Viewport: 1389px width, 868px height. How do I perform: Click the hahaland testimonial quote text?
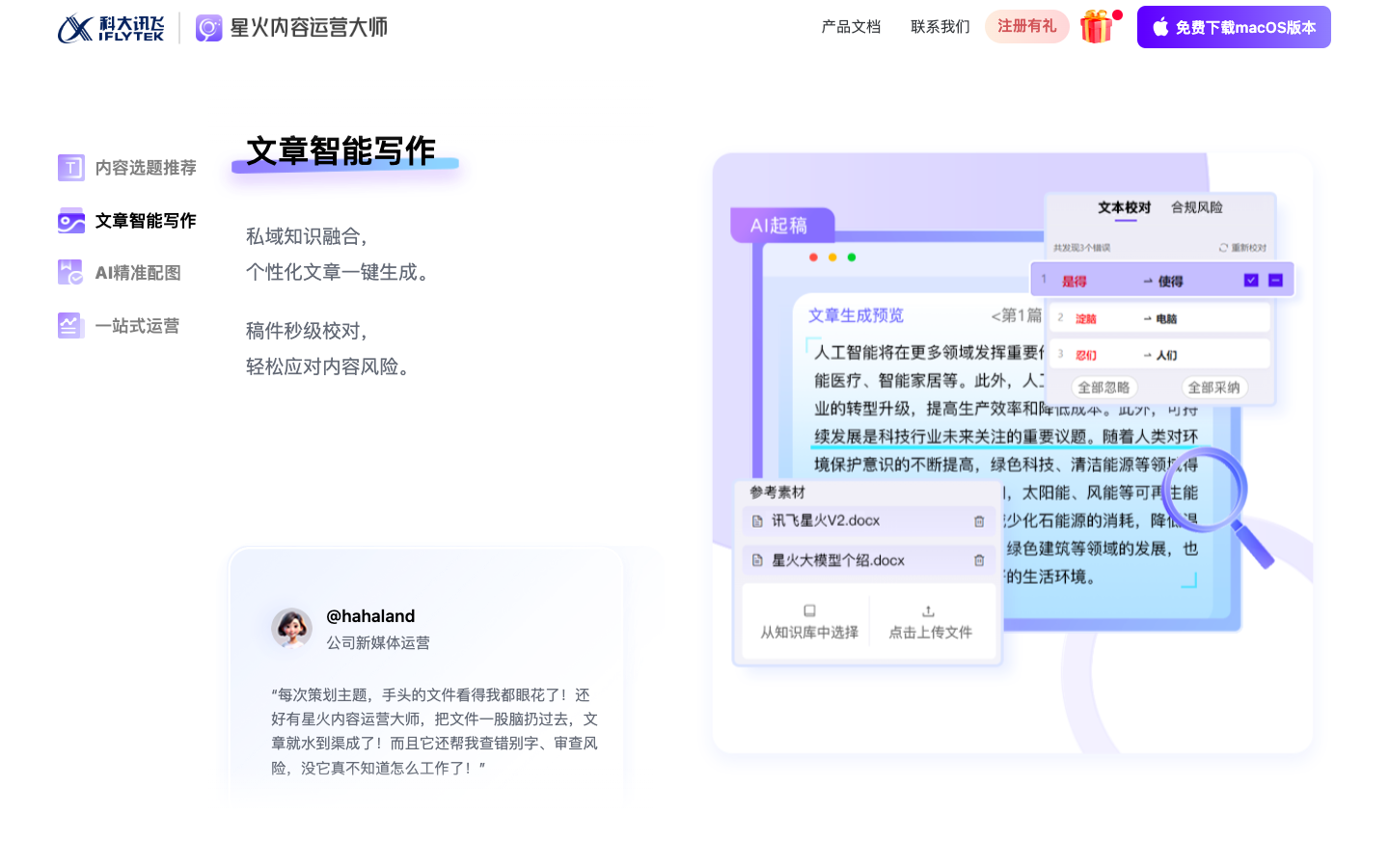point(435,731)
